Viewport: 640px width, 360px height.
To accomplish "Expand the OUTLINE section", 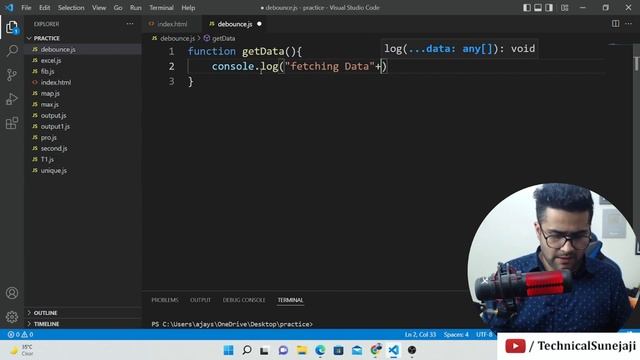I will (83, 313).
